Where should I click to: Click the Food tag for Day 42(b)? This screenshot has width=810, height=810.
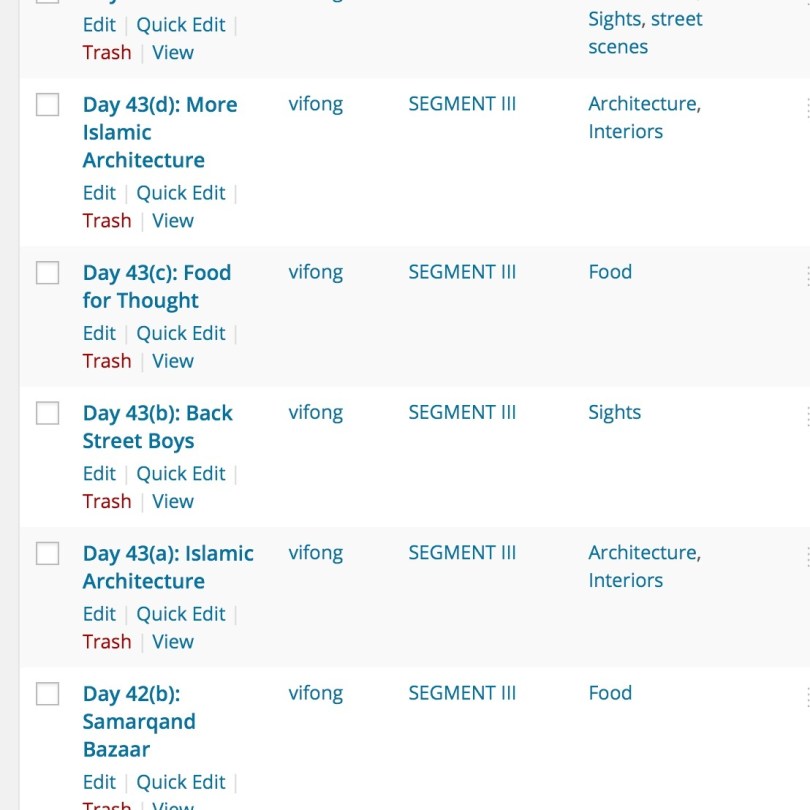610,693
